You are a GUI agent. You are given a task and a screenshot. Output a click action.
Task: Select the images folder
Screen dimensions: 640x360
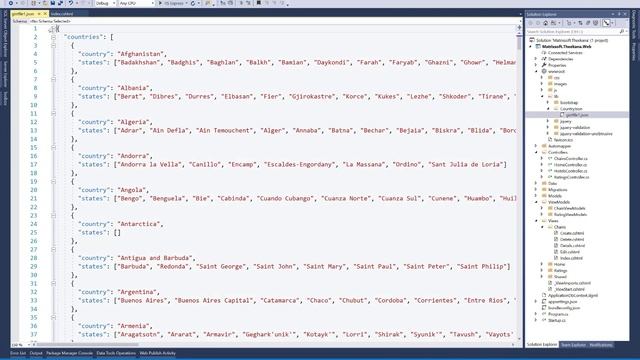click(560, 84)
